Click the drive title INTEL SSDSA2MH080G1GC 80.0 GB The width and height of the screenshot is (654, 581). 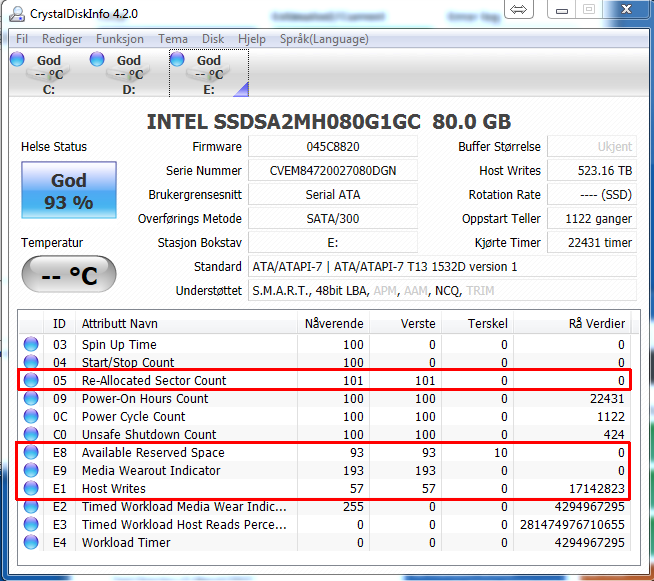pos(329,122)
